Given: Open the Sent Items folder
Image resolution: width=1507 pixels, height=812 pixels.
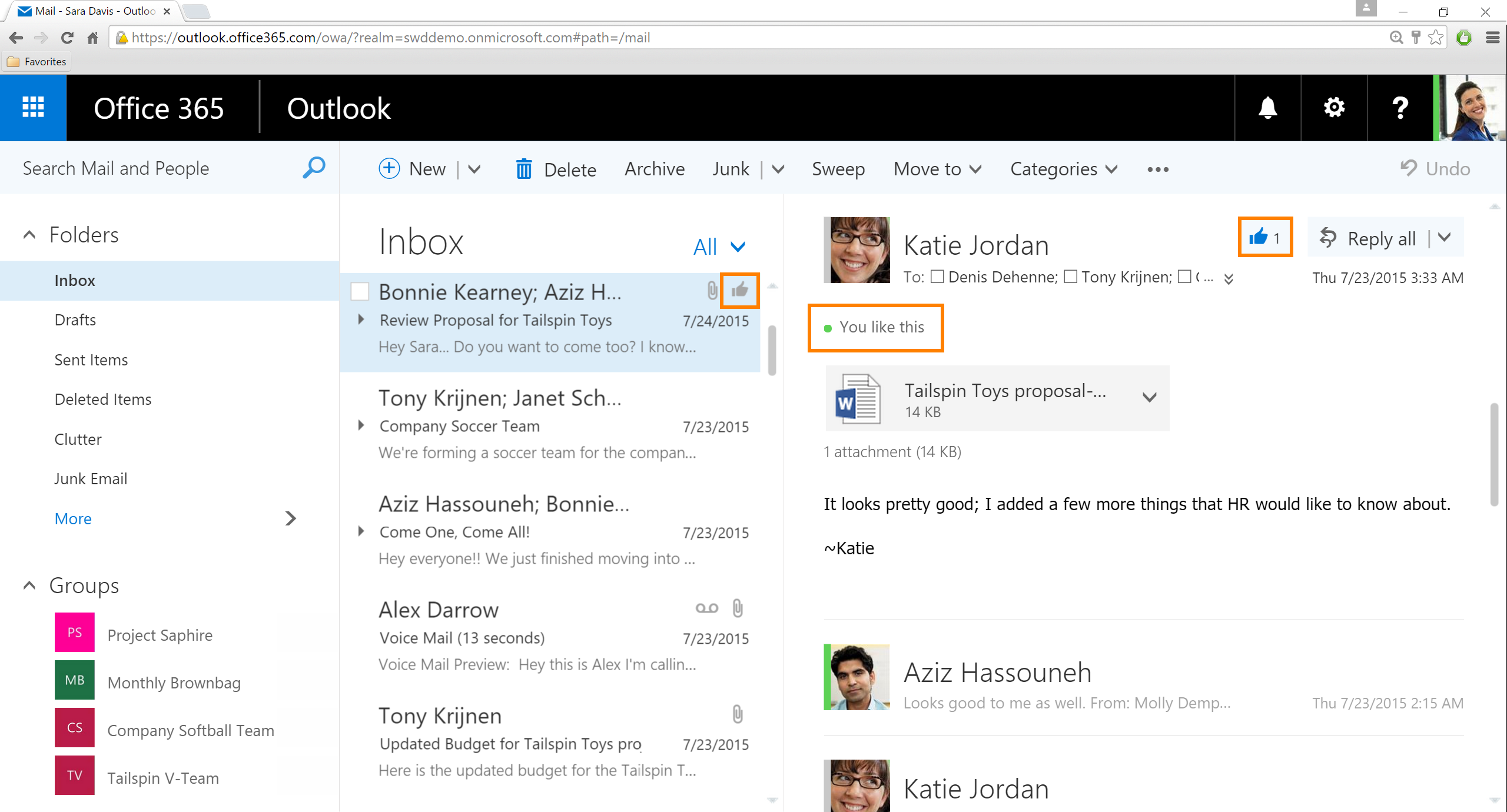Looking at the screenshot, I should point(91,360).
